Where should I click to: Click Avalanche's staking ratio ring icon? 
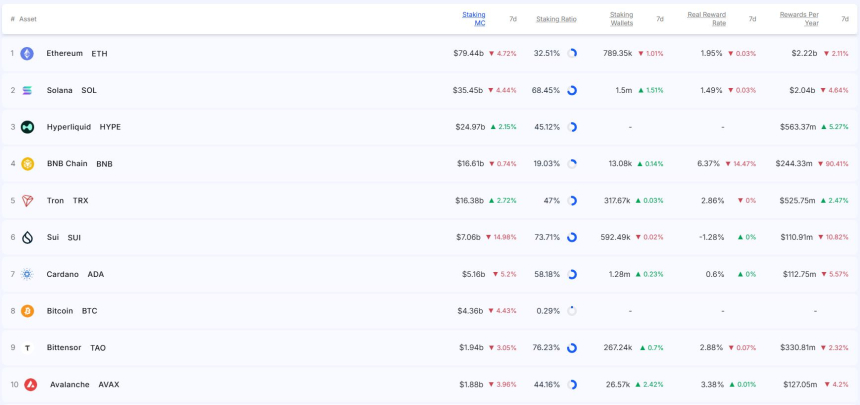click(572, 385)
